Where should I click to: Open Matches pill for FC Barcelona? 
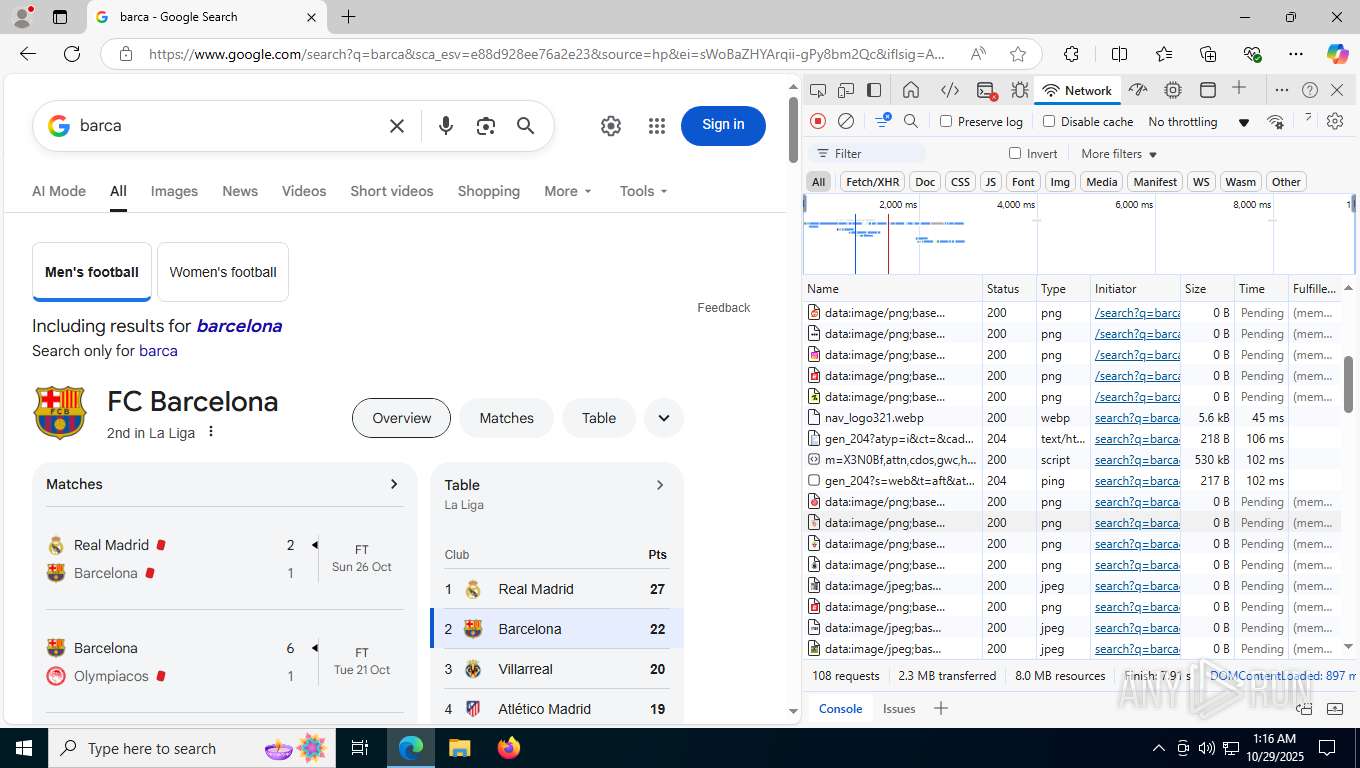coord(506,418)
